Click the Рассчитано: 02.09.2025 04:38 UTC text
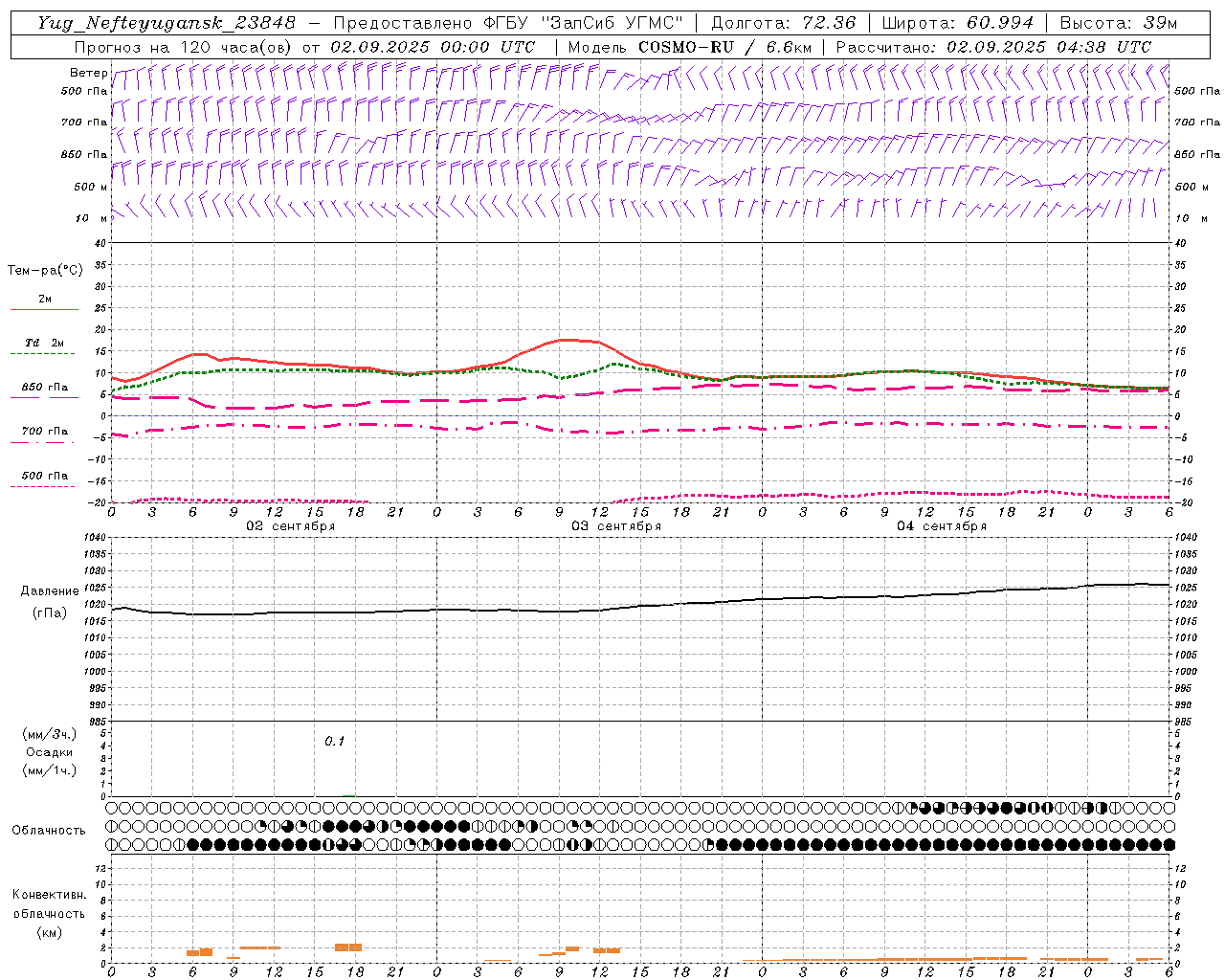 point(993,47)
